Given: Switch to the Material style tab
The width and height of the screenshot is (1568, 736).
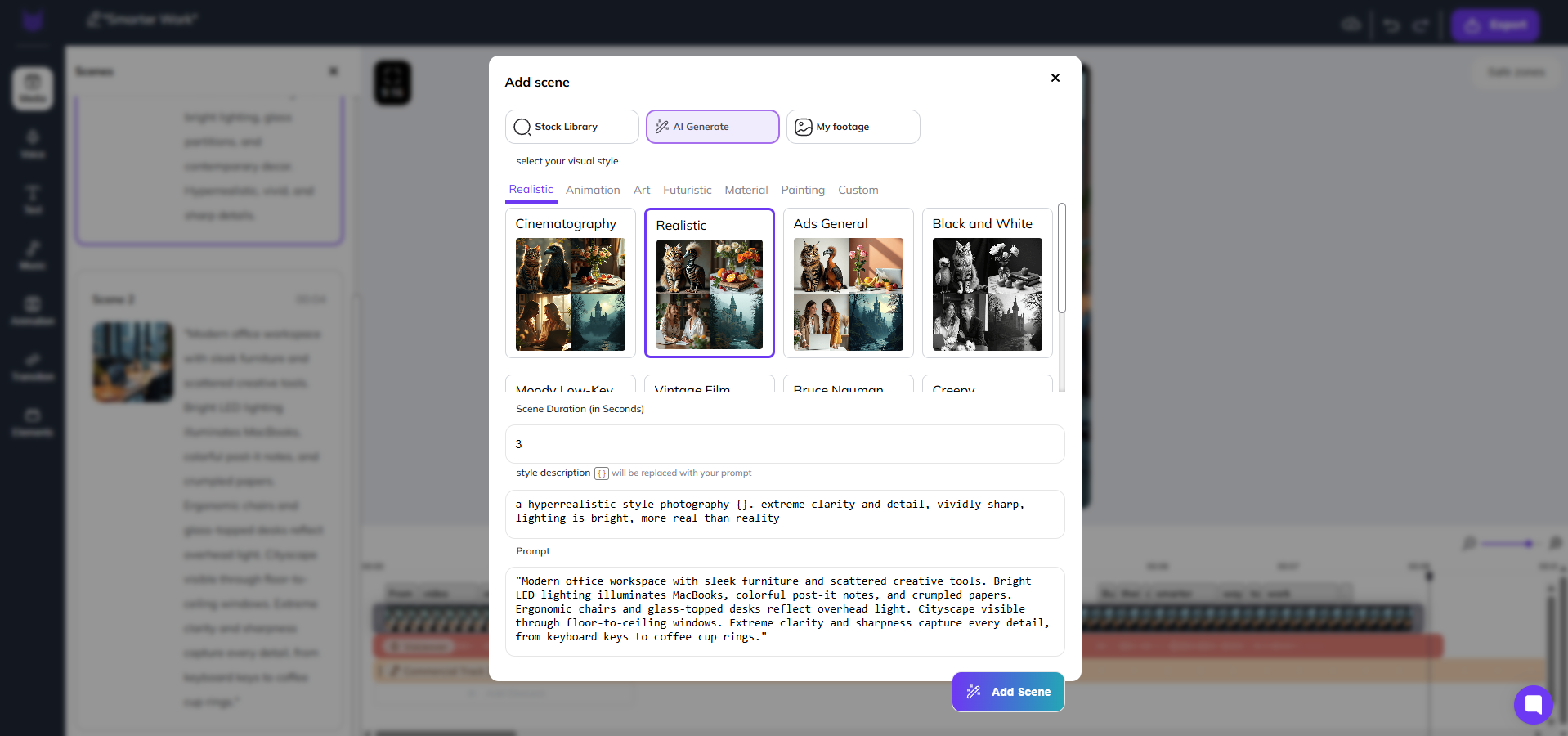Looking at the screenshot, I should pos(746,190).
